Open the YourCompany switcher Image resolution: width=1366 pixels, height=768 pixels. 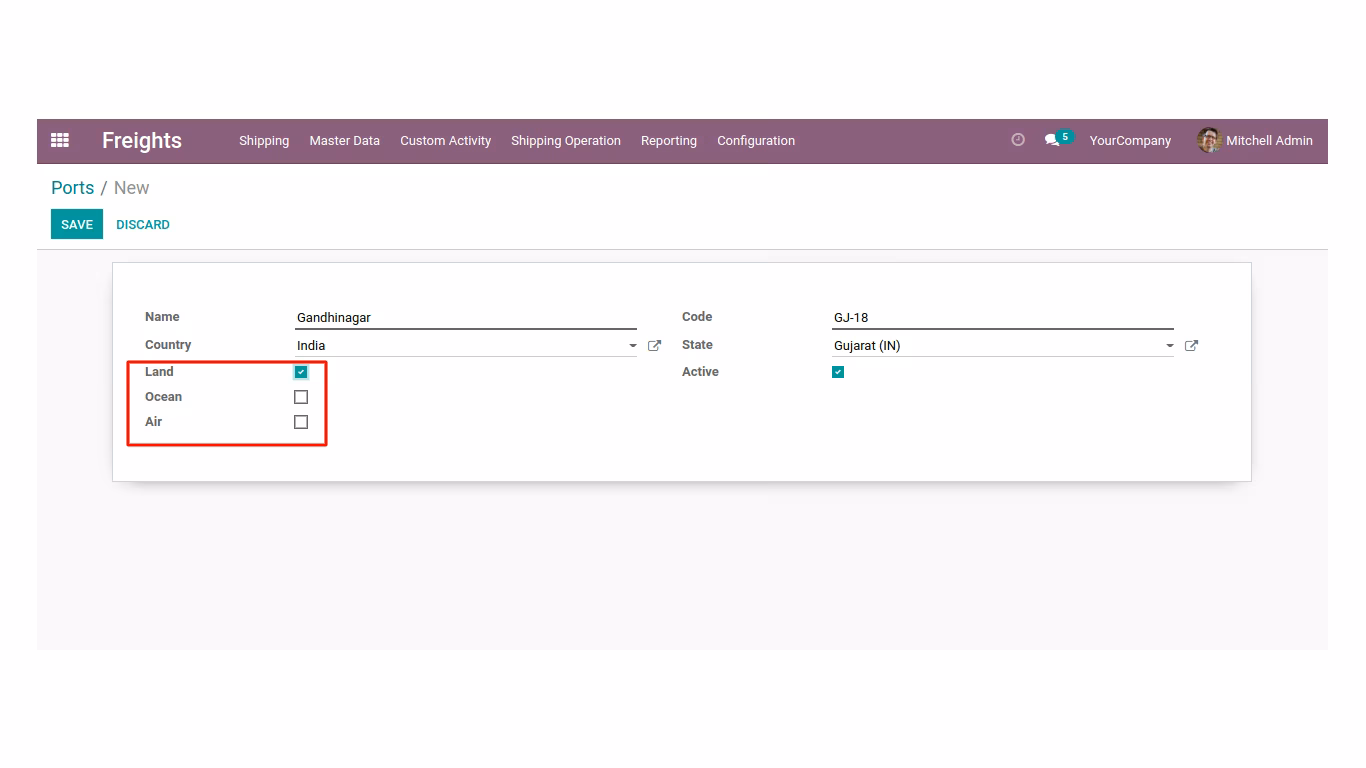[x=1130, y=141]
